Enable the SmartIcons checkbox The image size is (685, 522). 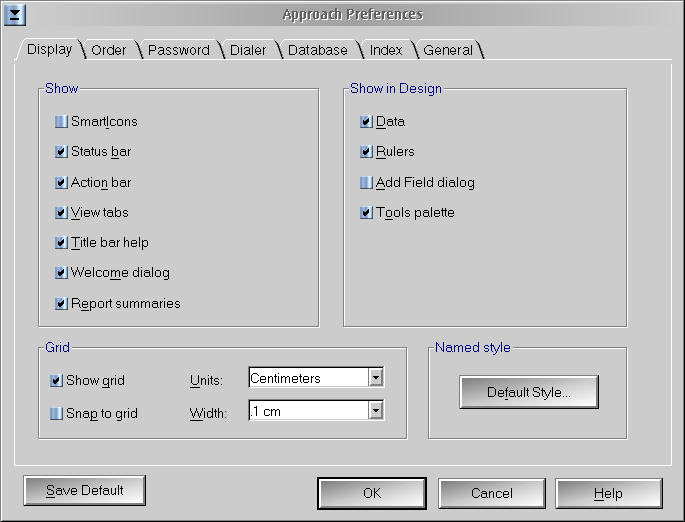point(61,121)
